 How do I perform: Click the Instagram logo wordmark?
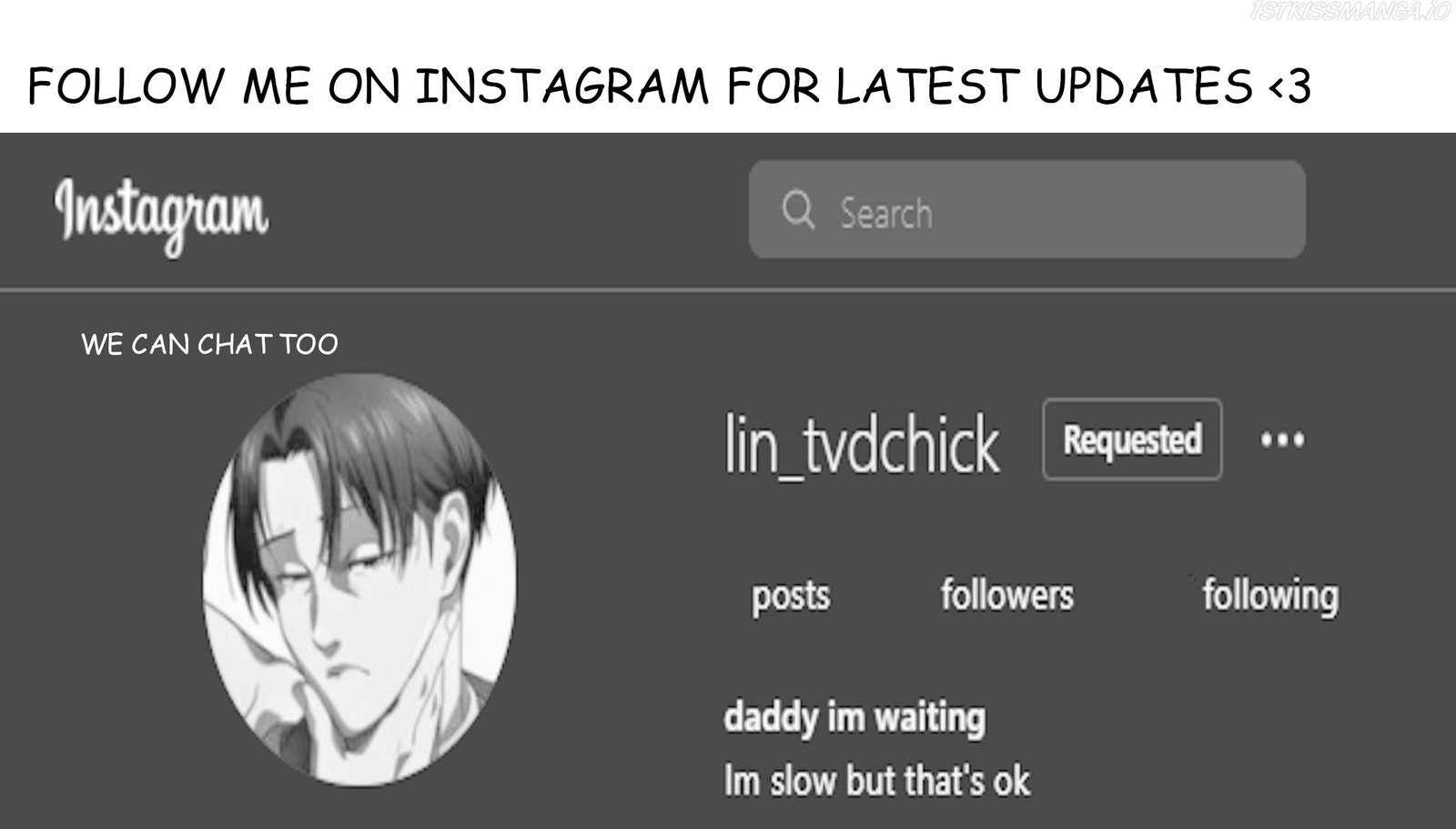161,215
